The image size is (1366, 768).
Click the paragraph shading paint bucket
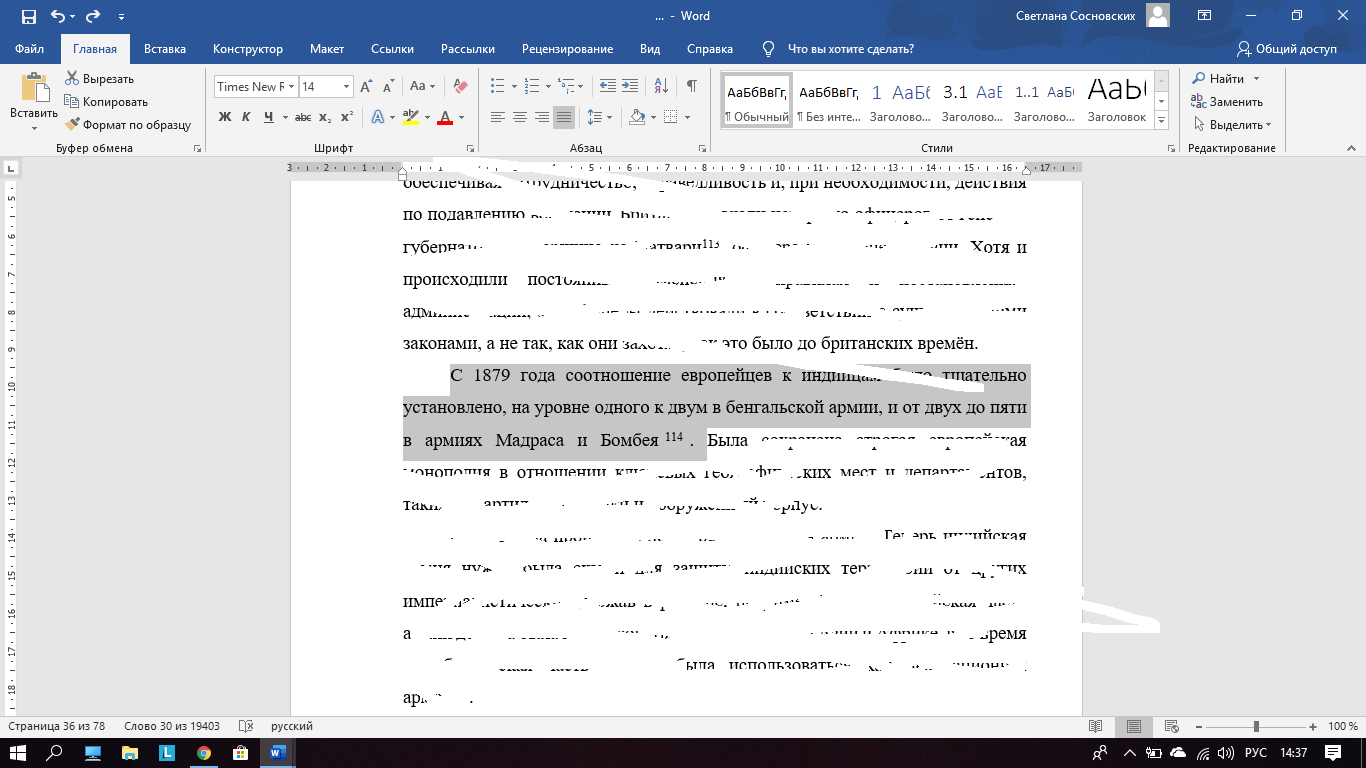click(636, 117)
